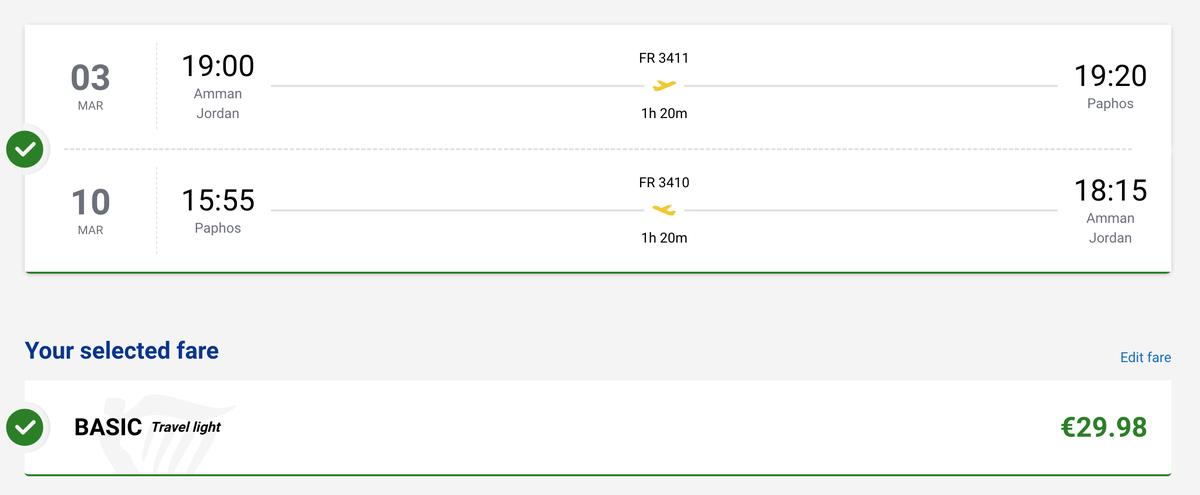Open the Edit fare link
The image size is (1200, 495).
coord(1145,357)
